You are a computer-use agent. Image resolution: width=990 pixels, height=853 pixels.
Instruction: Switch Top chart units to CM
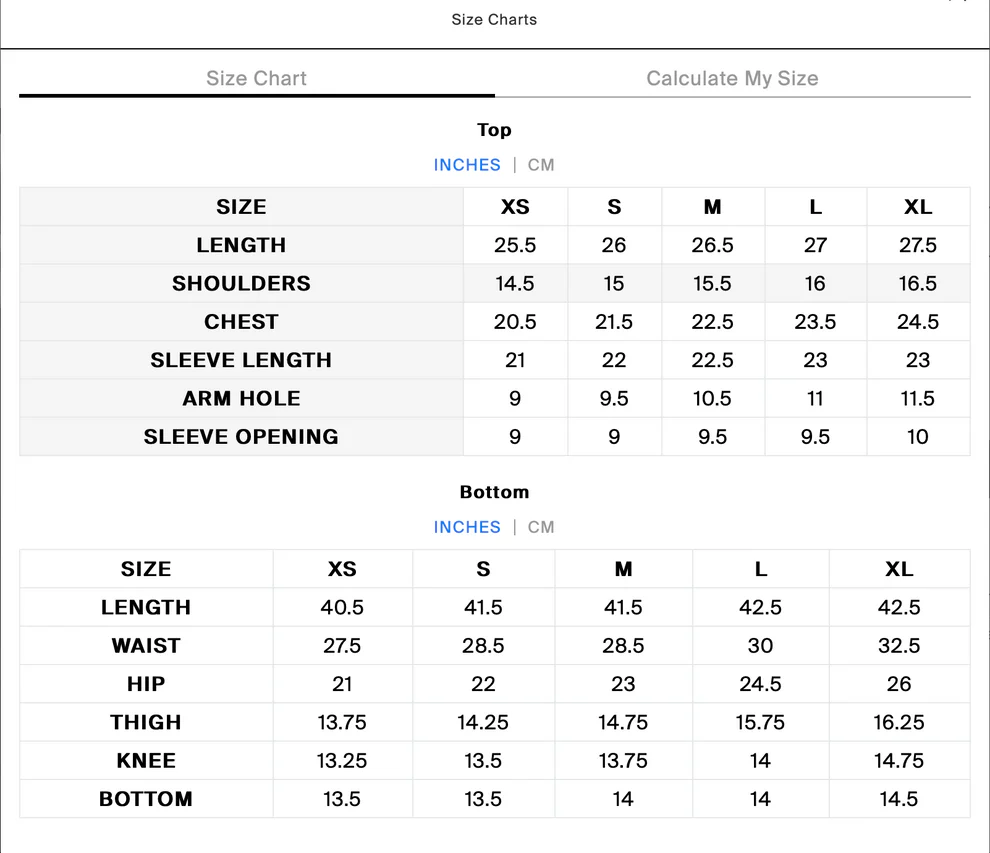click(x=541, y=165)
